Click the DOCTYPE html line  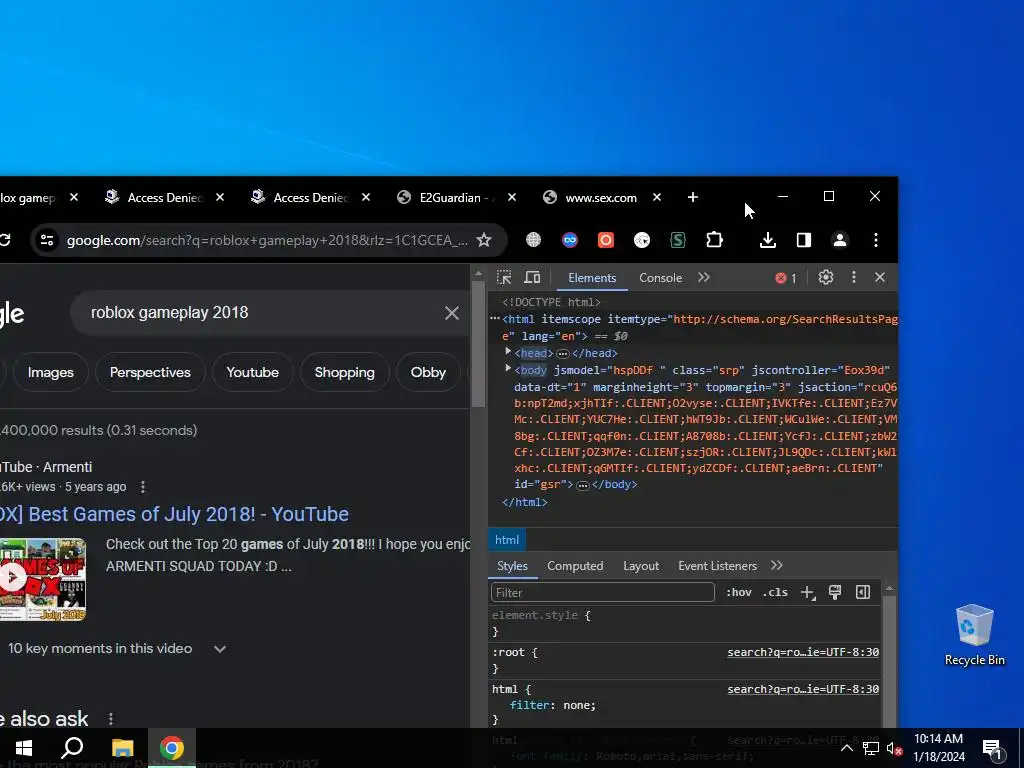point(551,302)
